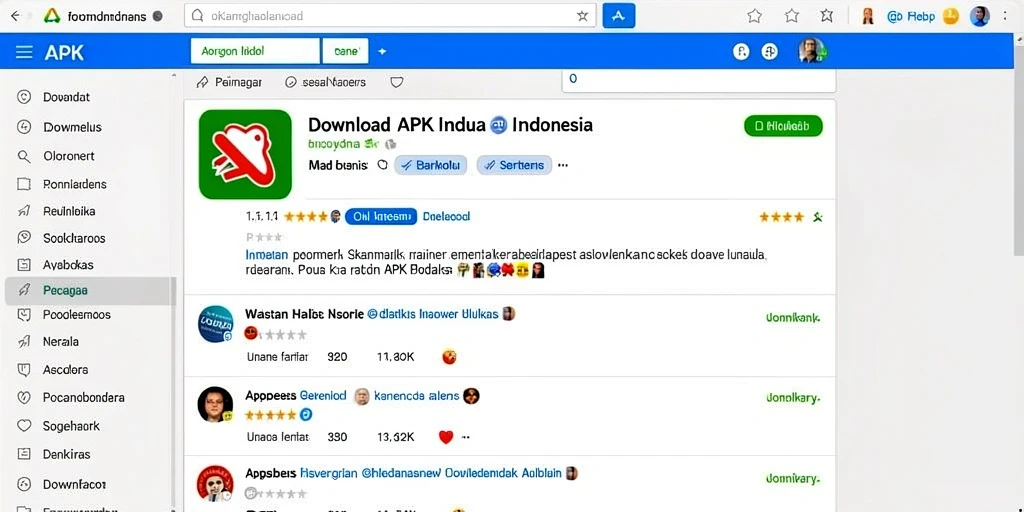
Task: Click the browser profile avatar at top right
Action: click(980, 16)
